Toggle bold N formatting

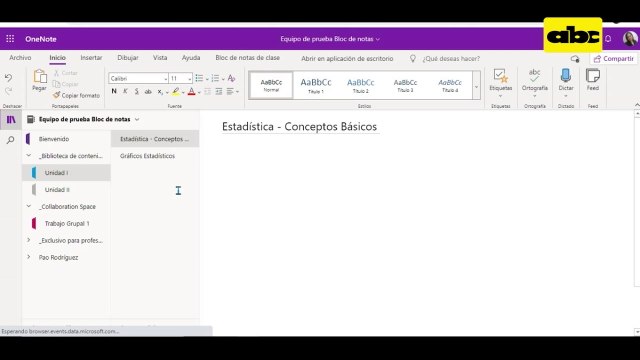coord(114,91)
